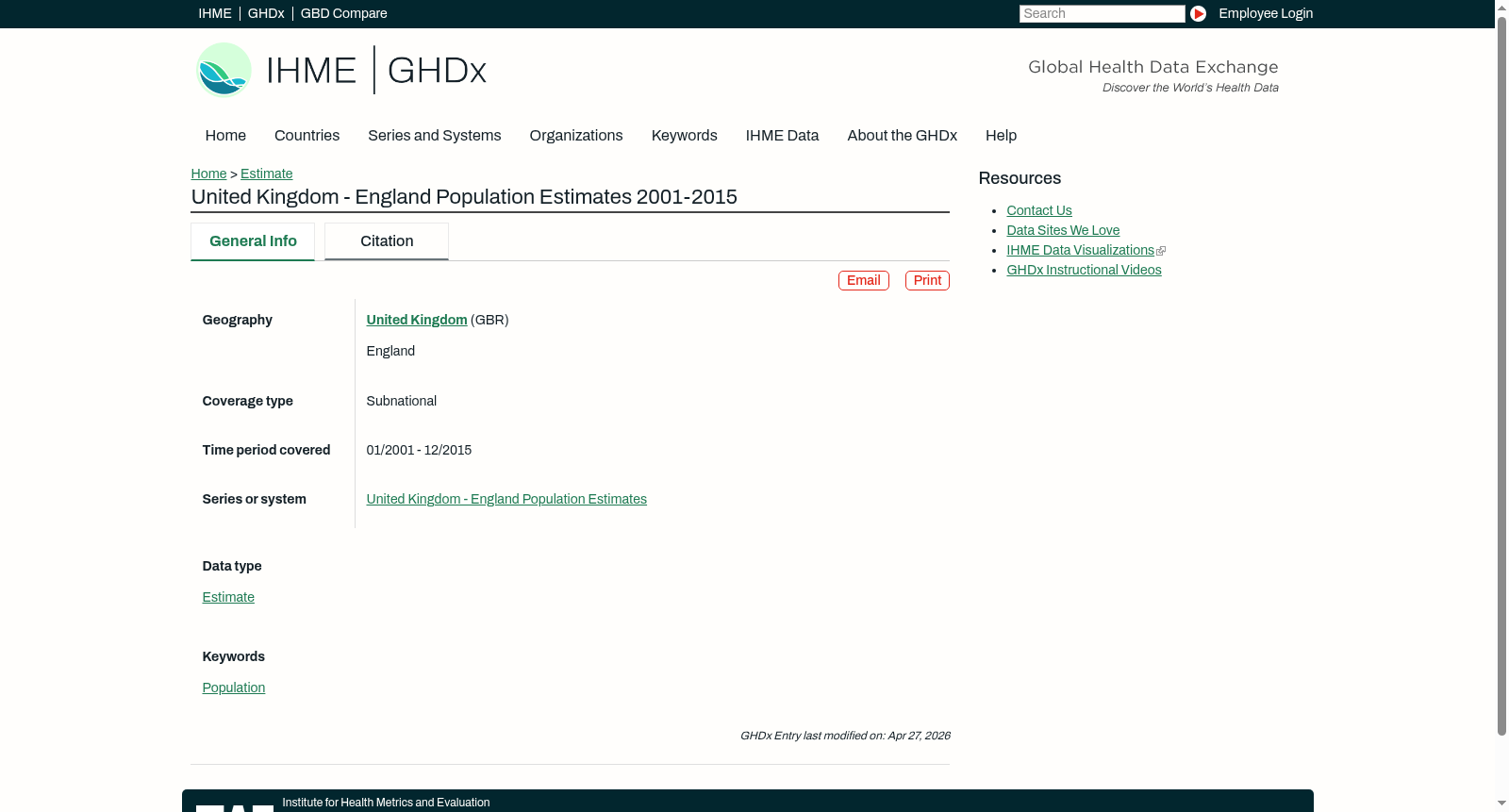The width and height of the screenshot is (1509, 812).
Task: Click 'GHDx Entry last modified on' date text
Action: (x=845, y=736)
